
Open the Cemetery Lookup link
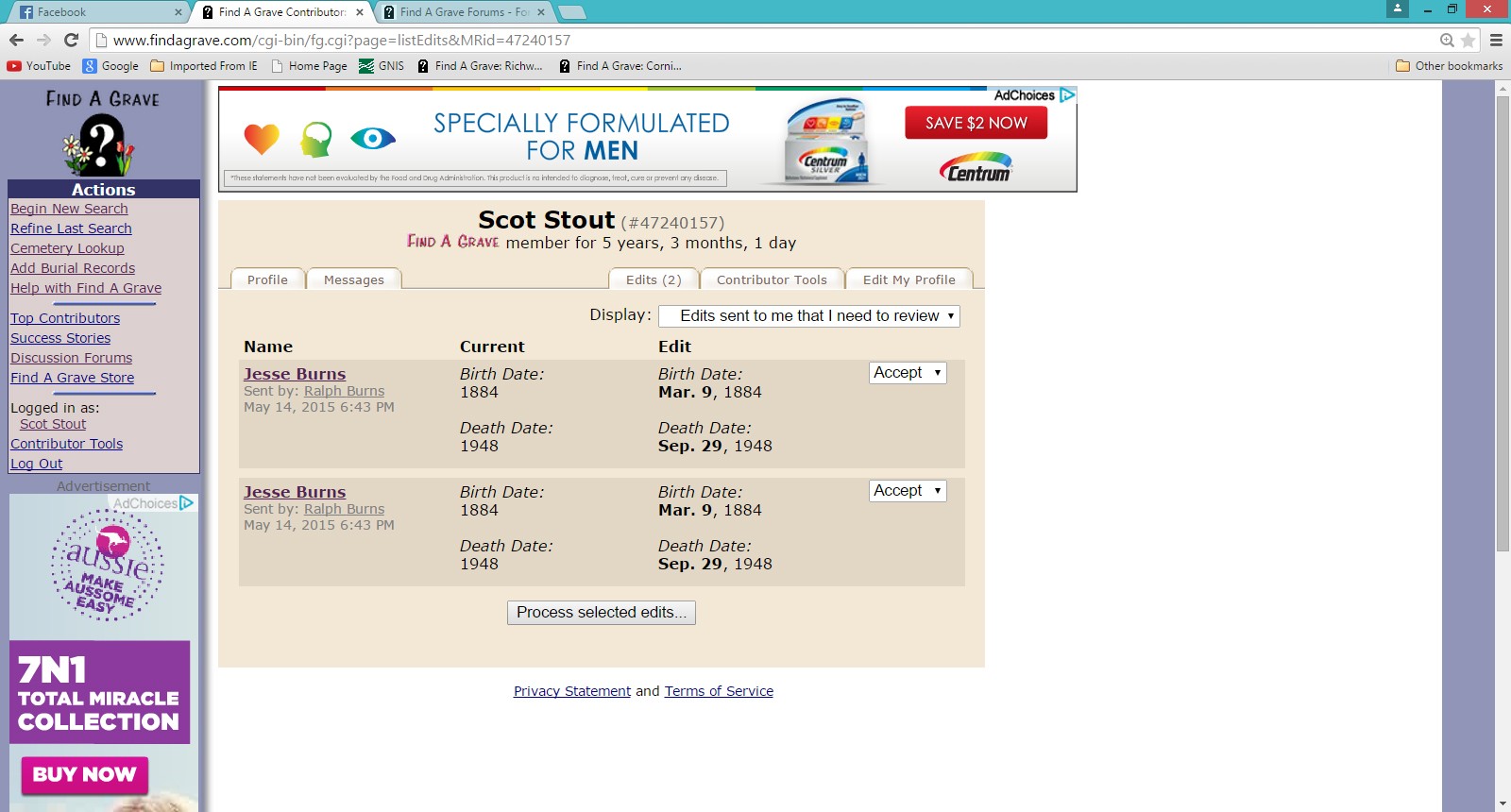(67, 248)
